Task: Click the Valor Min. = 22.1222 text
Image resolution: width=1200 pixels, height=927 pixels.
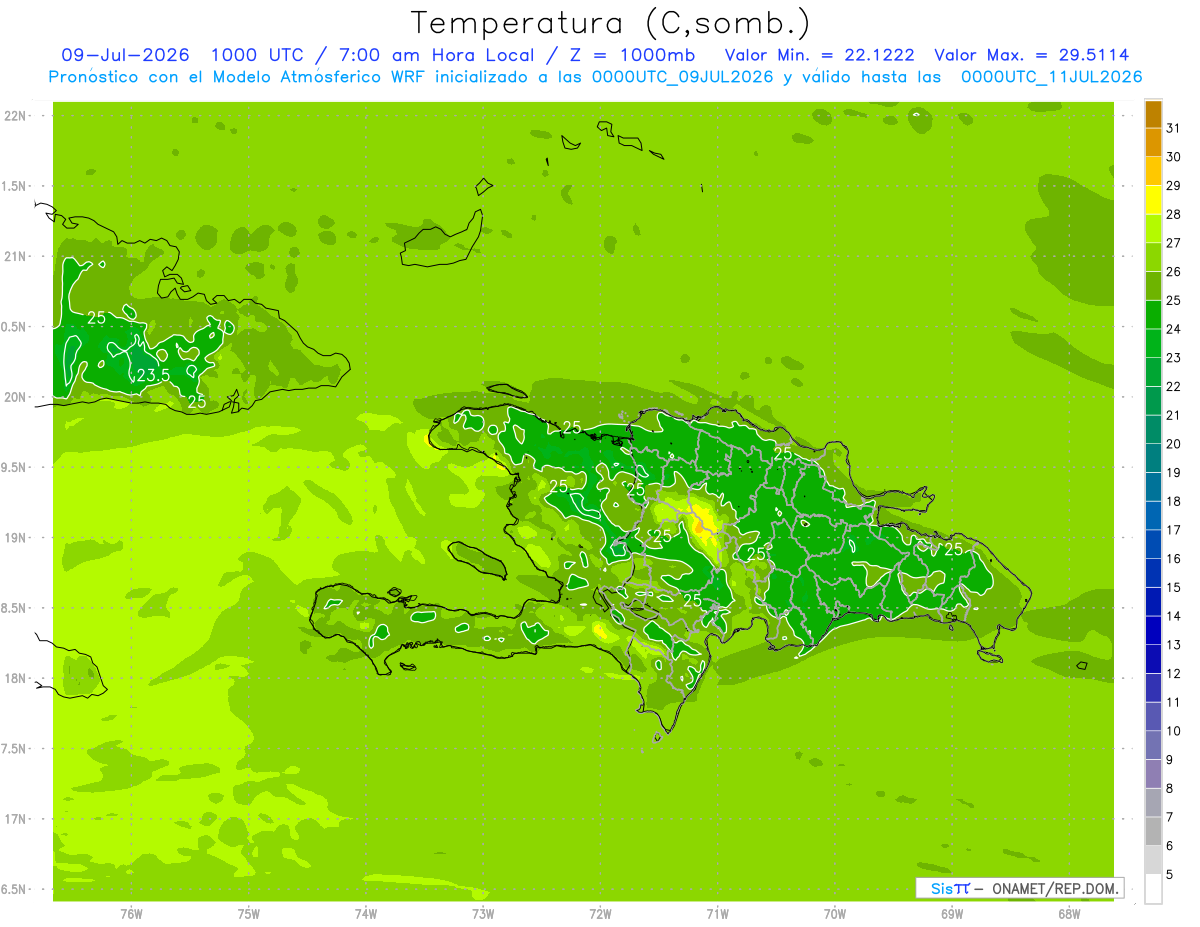Action: 819,55
